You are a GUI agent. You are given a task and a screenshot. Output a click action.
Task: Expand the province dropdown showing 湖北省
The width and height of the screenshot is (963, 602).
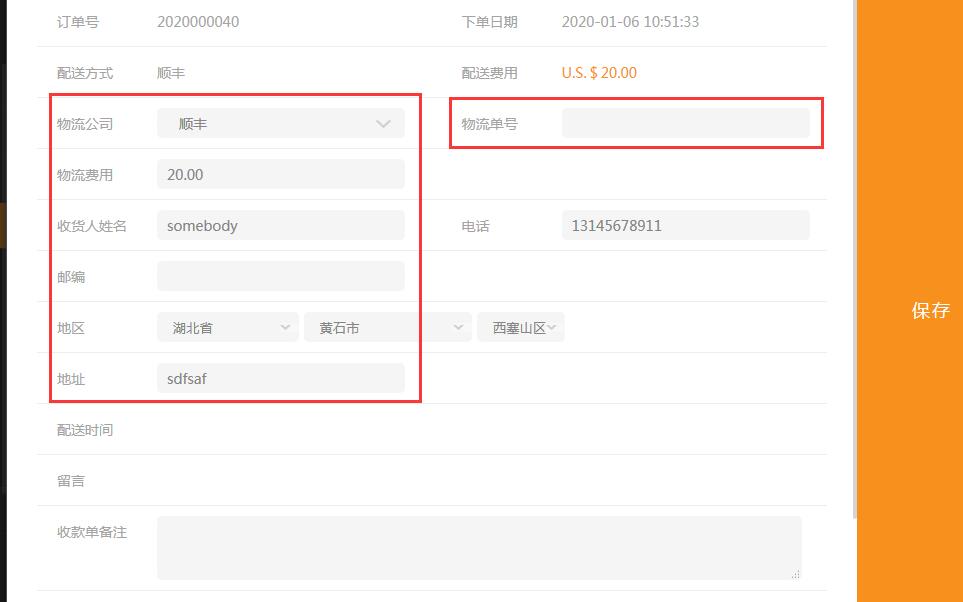(228, 328)
